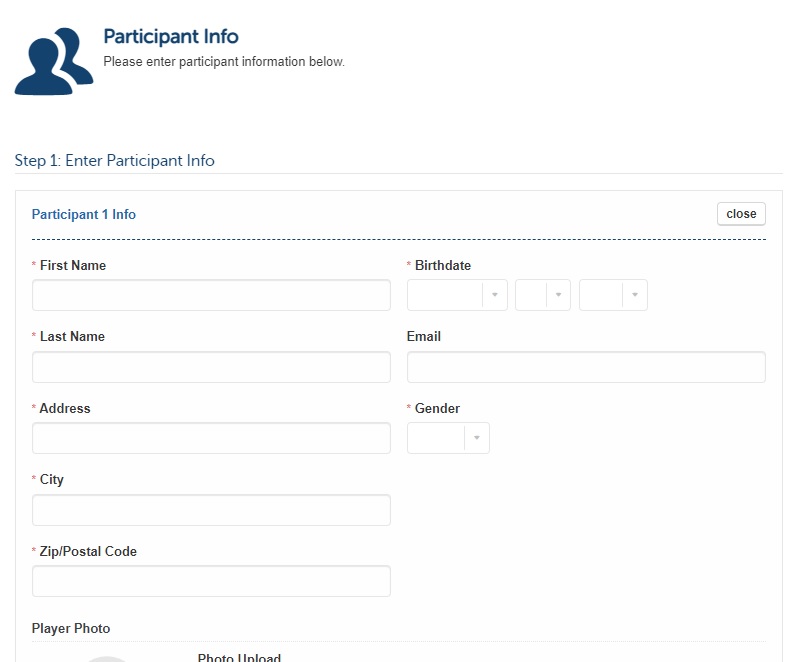Screen dimensions: 786x662
Task: Click the Gender dropdown arrow icon
Action: tap(477, 438)
